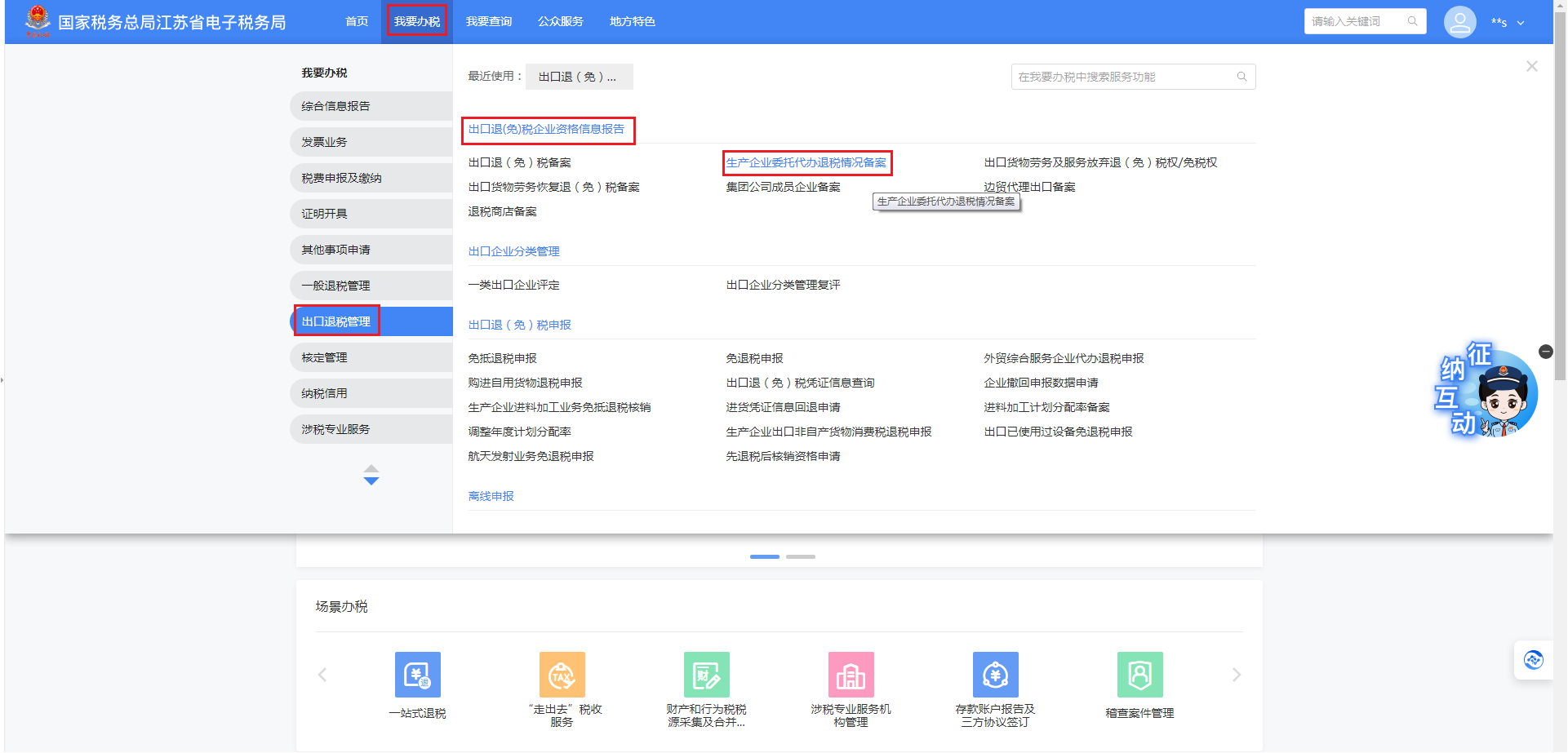This screenshot has width=1568, height=753.
Task: Click the 存款账户报告及三方协议签订 icon
Action: 995,675
